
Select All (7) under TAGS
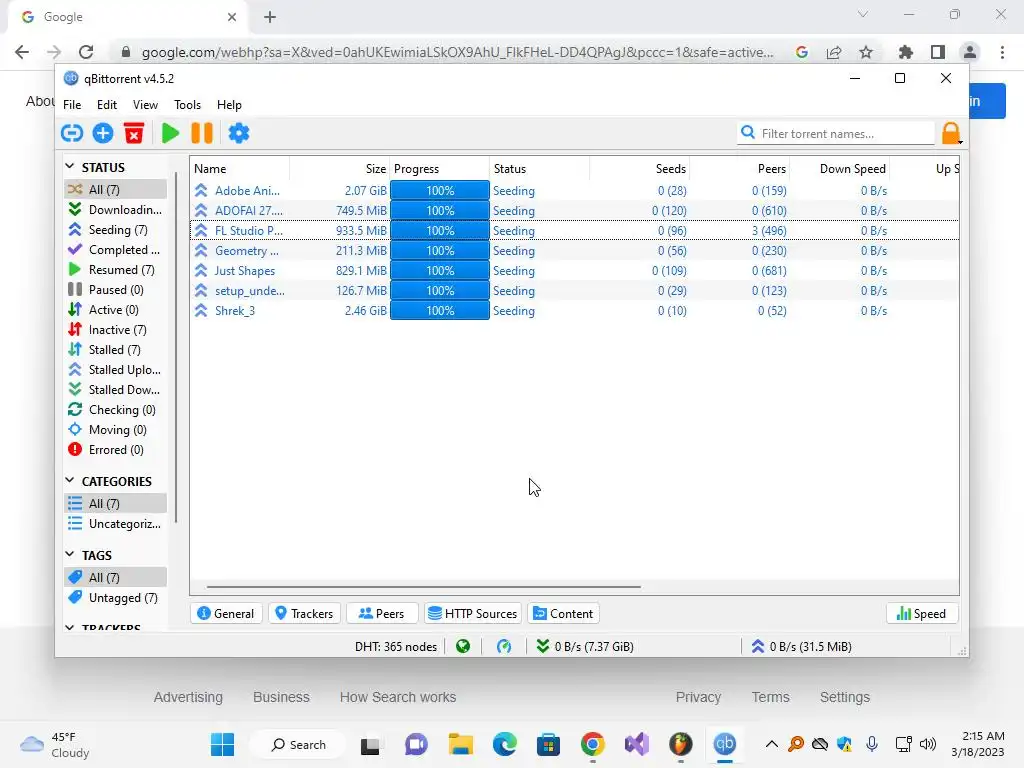[x=115, y=577]
